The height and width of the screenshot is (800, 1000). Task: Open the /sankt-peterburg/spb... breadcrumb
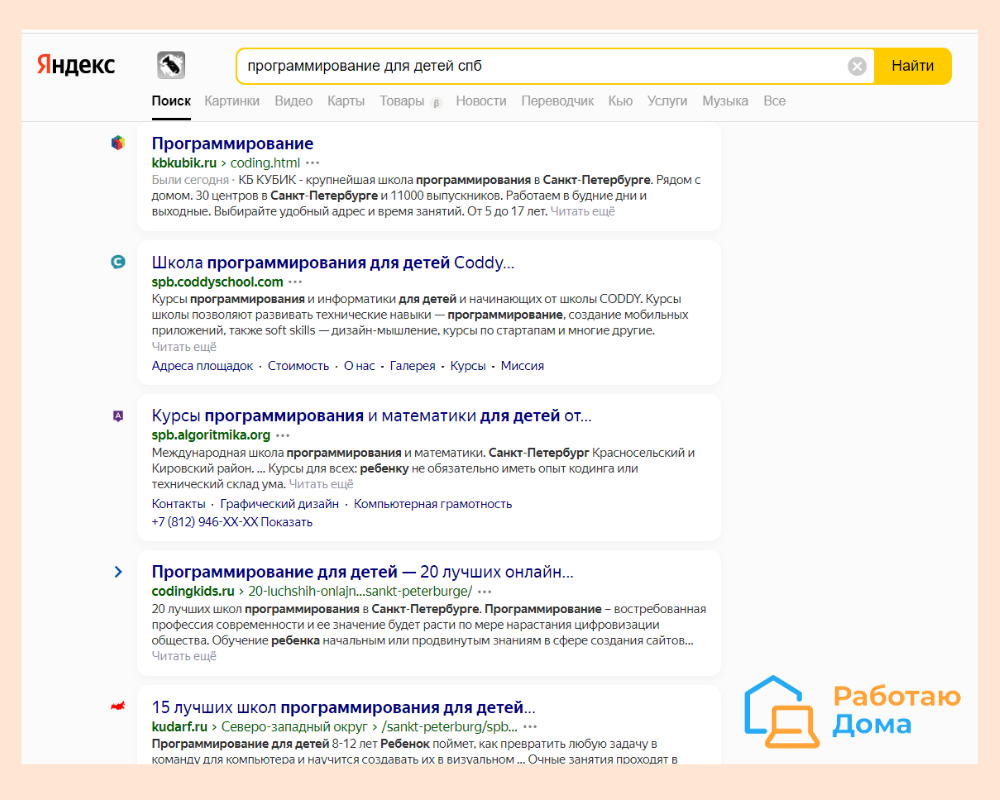click(x=450, y=727)
